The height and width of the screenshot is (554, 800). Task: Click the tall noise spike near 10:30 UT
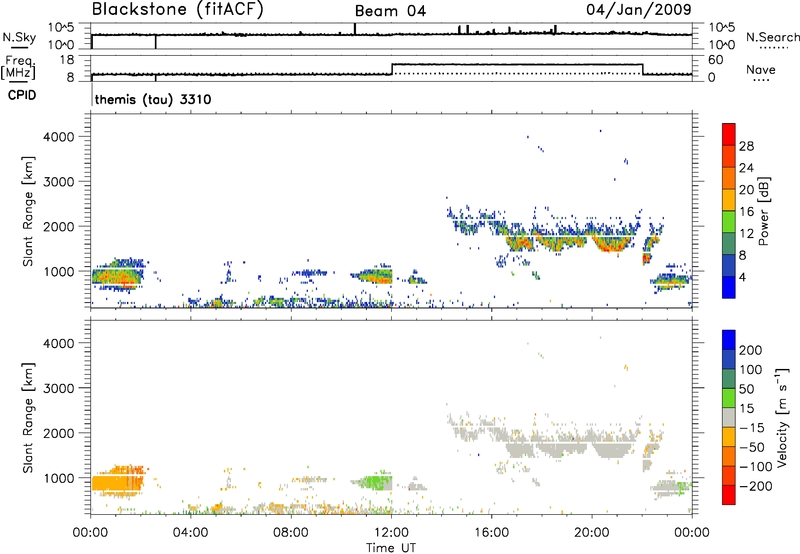point(355,29)
